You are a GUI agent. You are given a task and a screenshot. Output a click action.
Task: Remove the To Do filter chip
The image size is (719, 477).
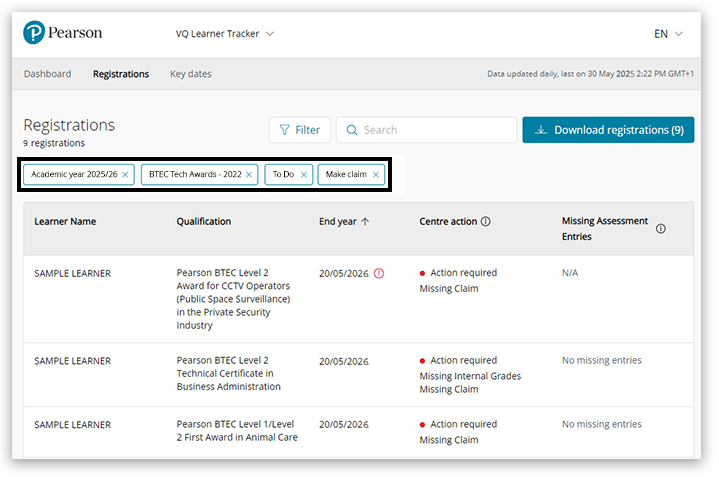(x=304, y=174)
